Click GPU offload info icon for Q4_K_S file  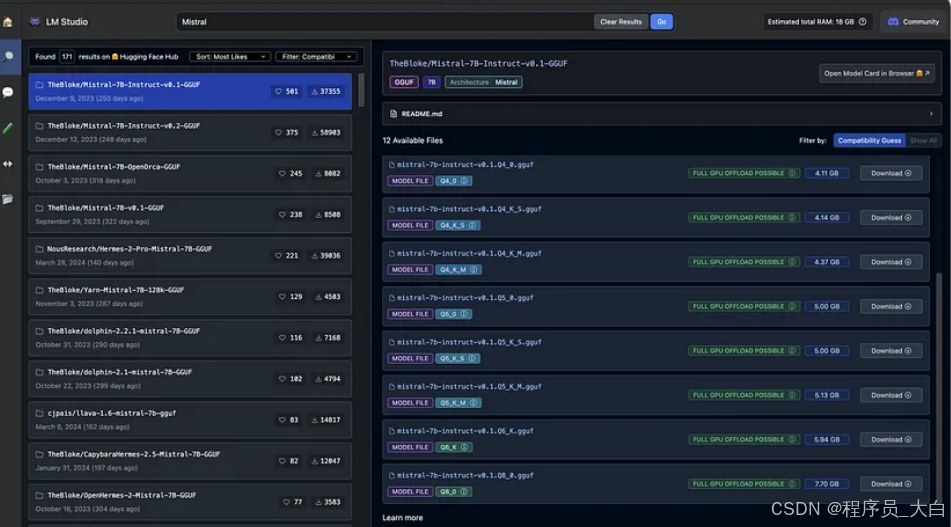[792, 218]
